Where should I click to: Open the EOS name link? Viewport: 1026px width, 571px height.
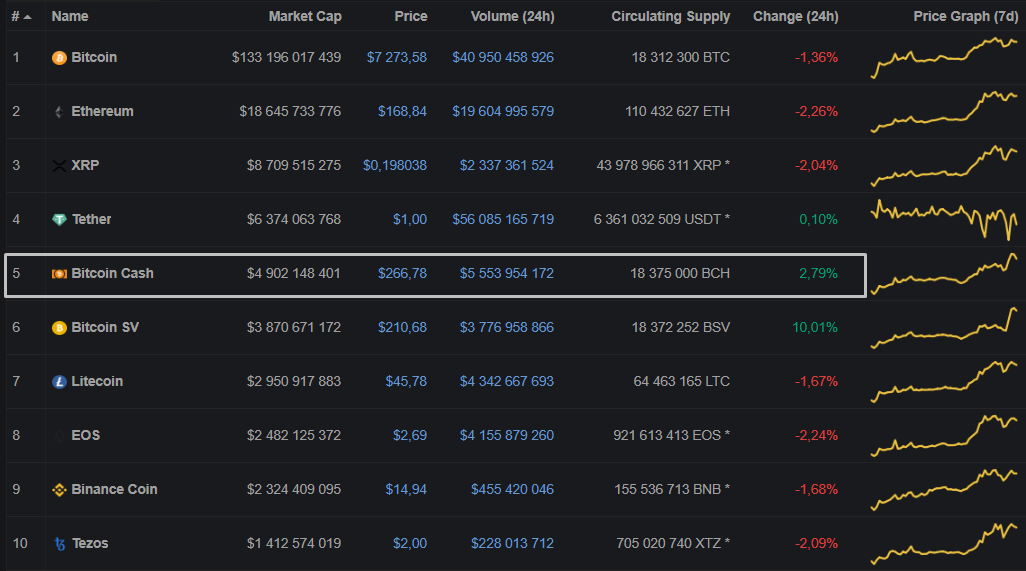(x=86, y=436)
